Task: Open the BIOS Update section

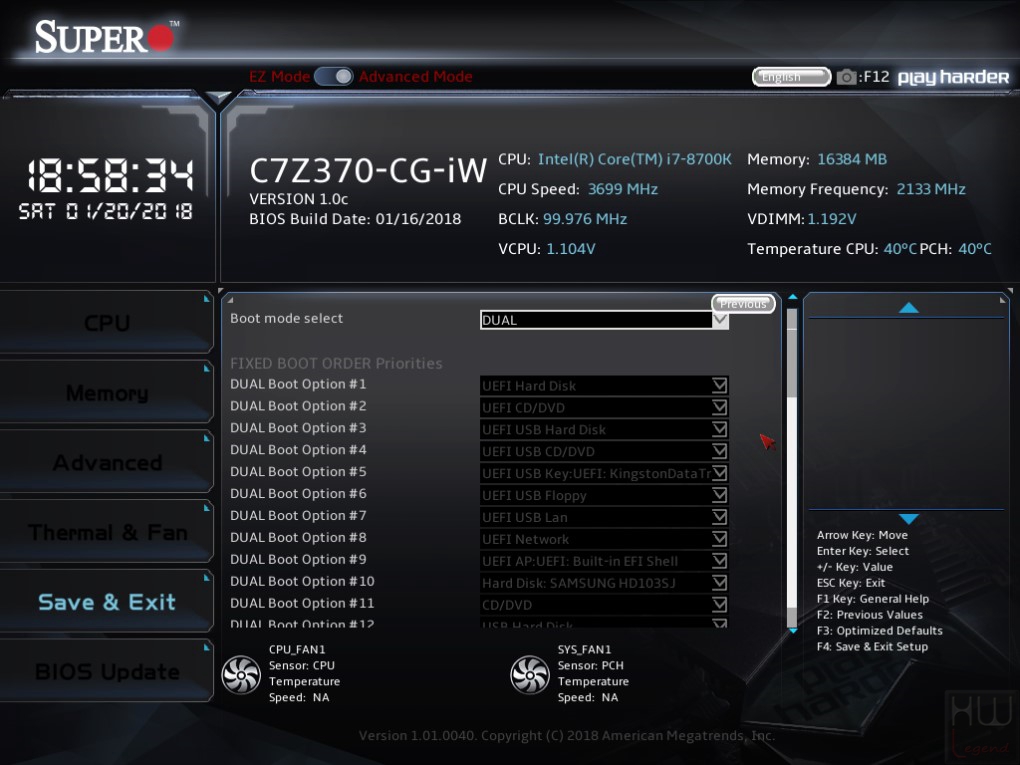Action: 107,671
